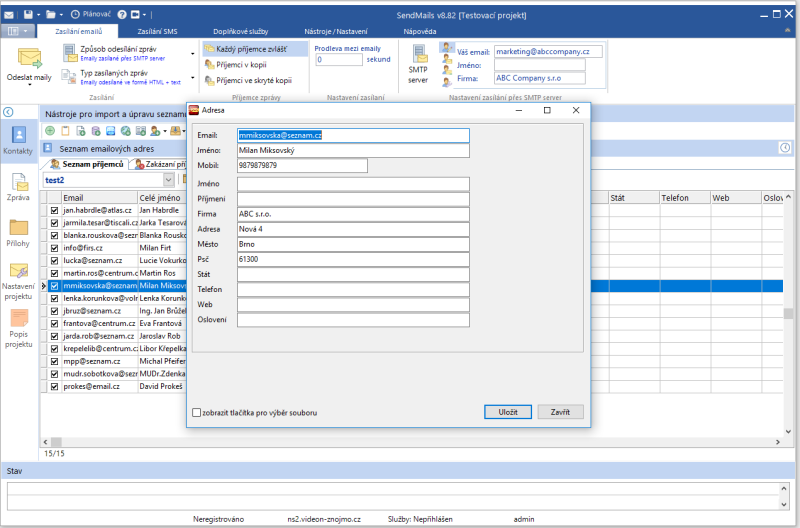Open Přílohy folder in the sidebar
Screen dimensions: 800x528
pos(18,227)
